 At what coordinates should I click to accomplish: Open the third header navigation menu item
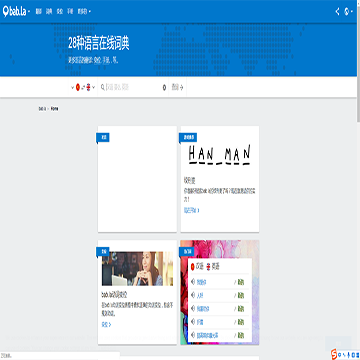tap(60, 12)
